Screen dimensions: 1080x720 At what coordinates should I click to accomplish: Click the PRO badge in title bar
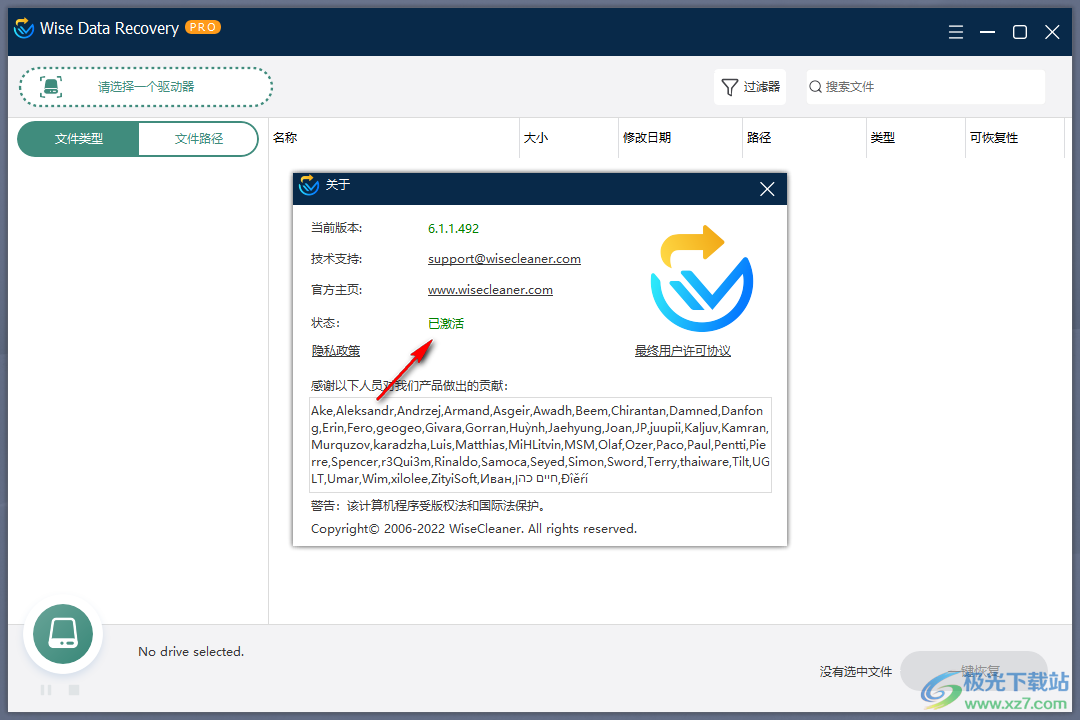[202, 28]
